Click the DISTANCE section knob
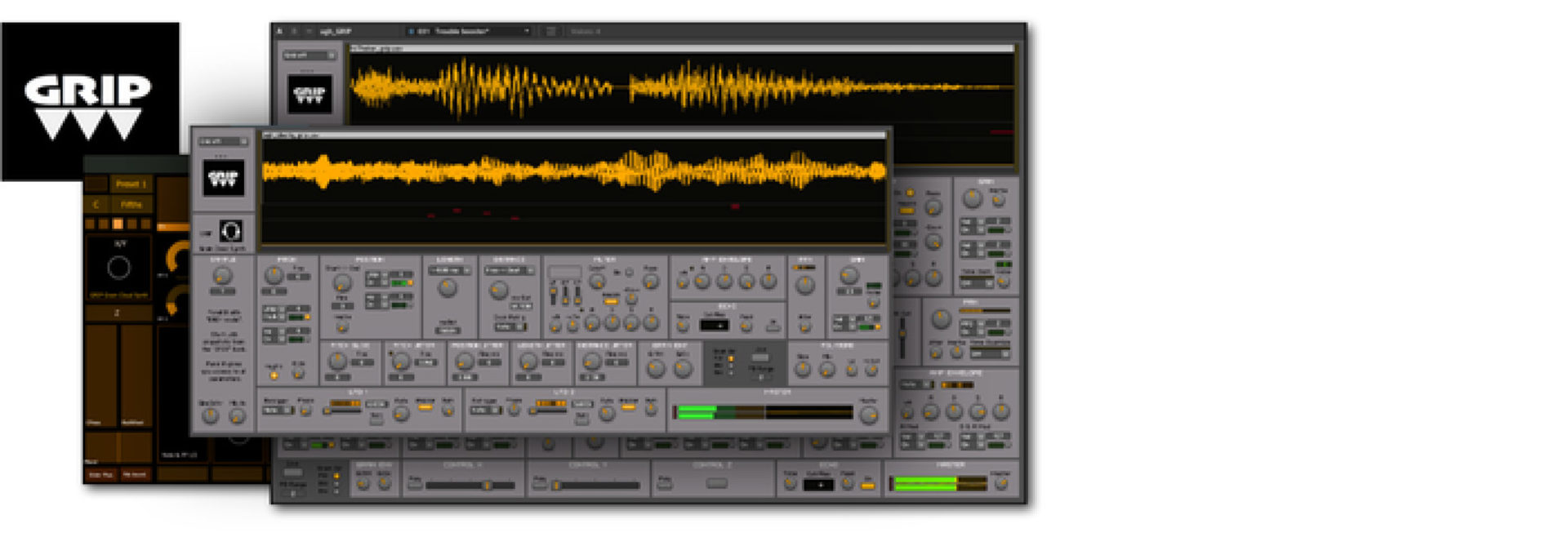 (498, 290)
